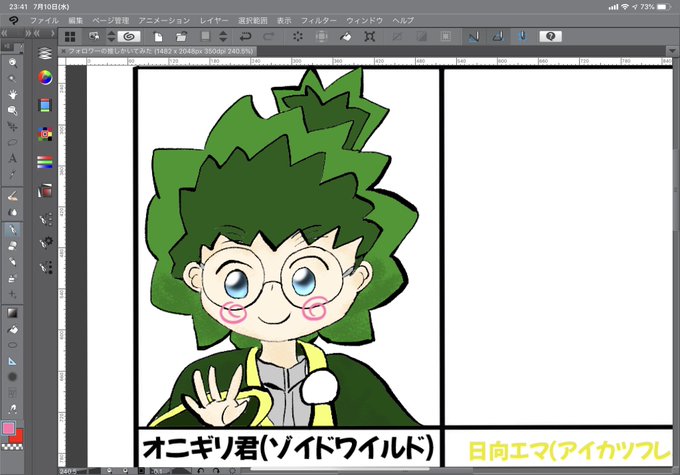680x475 pixels.
Task: Open the ヘルプ menu
Action: (403, 20)
